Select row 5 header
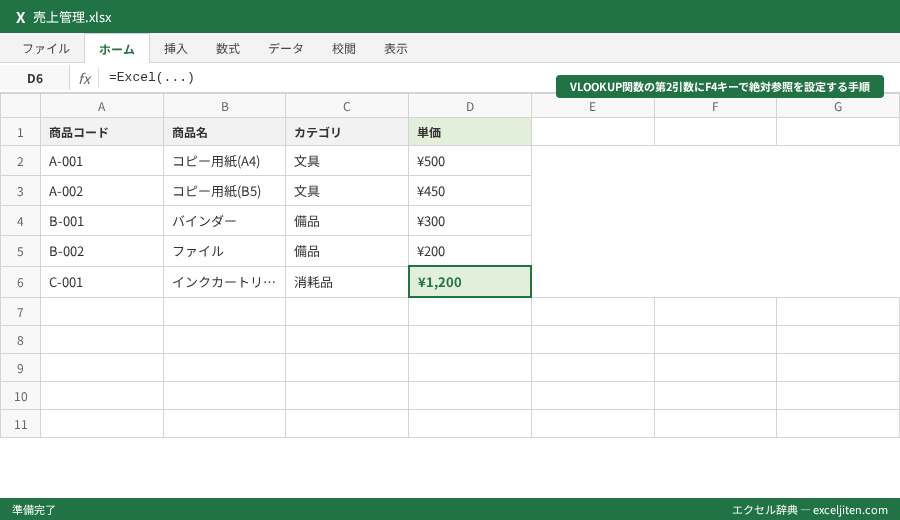Image resolution: width=900 pixels, height=520 pixels. click(20, 251)
